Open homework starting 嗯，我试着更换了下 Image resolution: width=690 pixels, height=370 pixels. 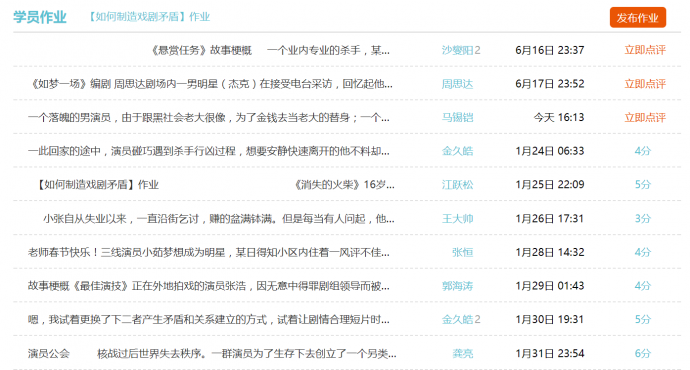coord(209,320)
